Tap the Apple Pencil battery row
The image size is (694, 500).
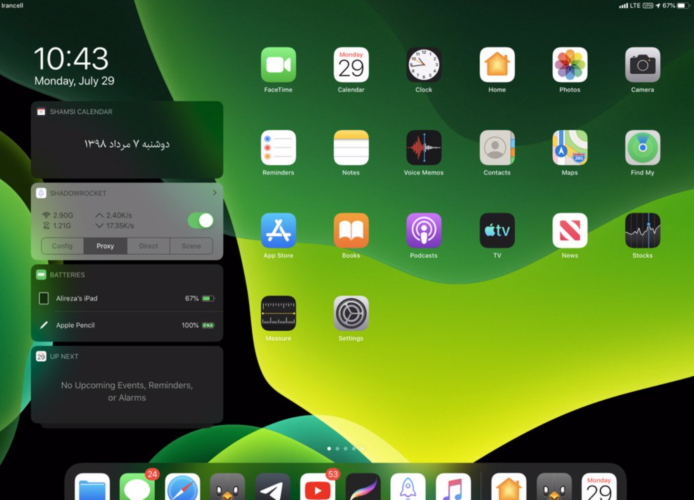(x=127, y=325)
